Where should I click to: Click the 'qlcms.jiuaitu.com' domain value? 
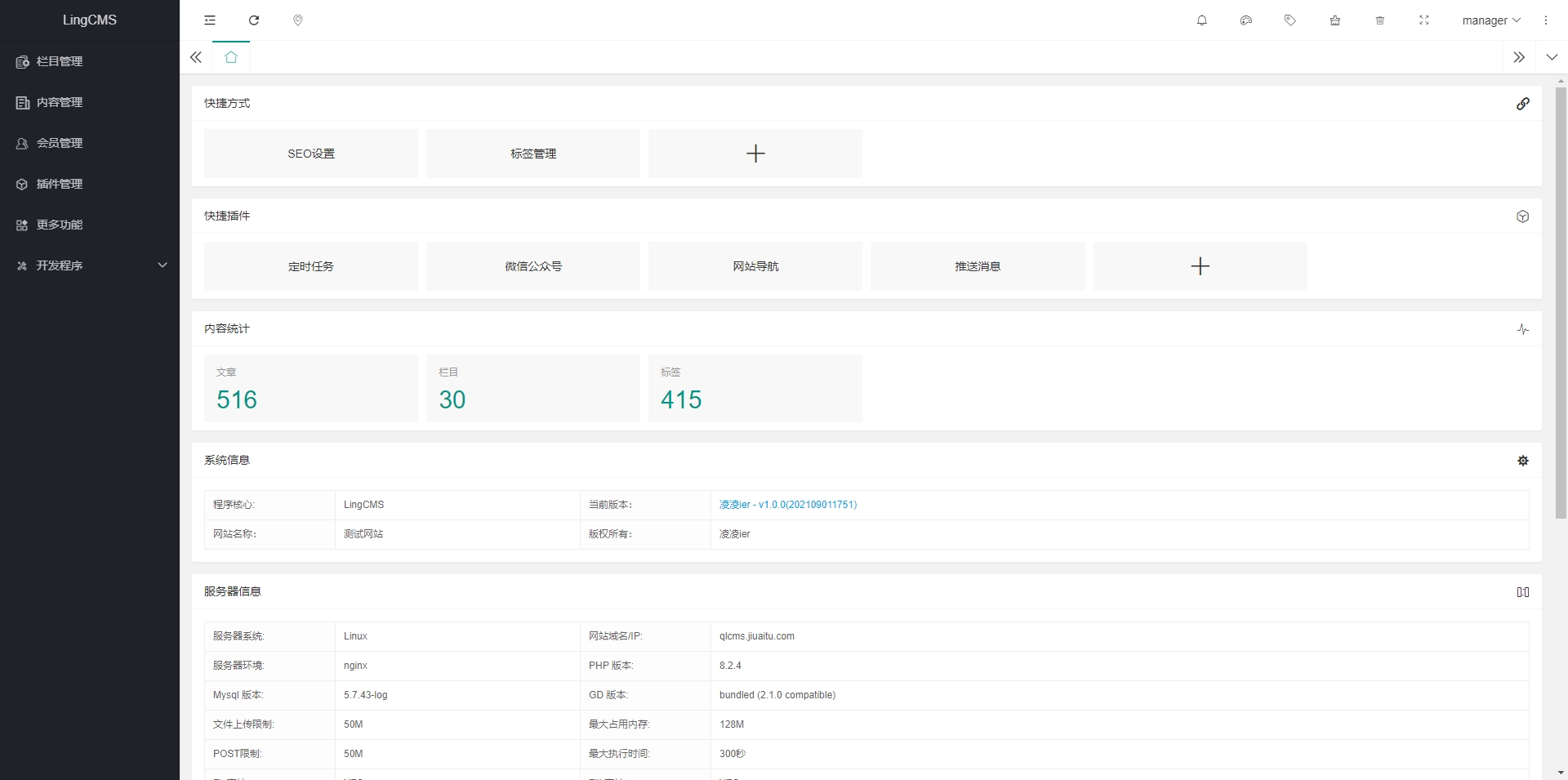pos(757,636)
